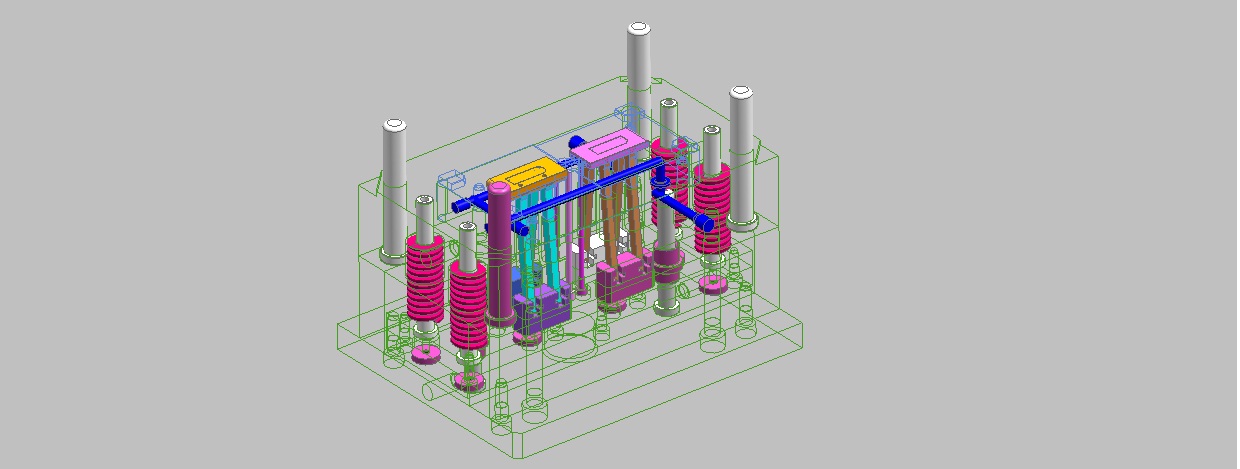Select the tall purple cylindrical pin
Screen dimensions: 1240x469
(x=500, y=255)
